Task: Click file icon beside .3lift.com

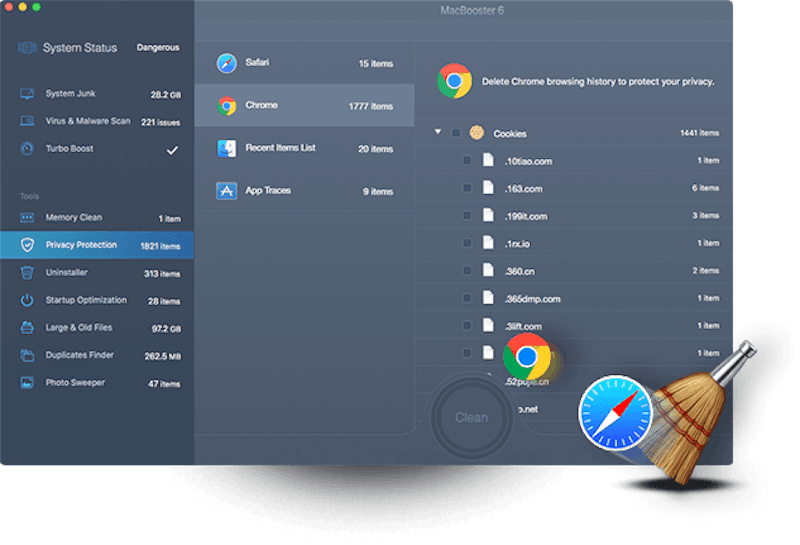Action: click(x=488, y=325)
